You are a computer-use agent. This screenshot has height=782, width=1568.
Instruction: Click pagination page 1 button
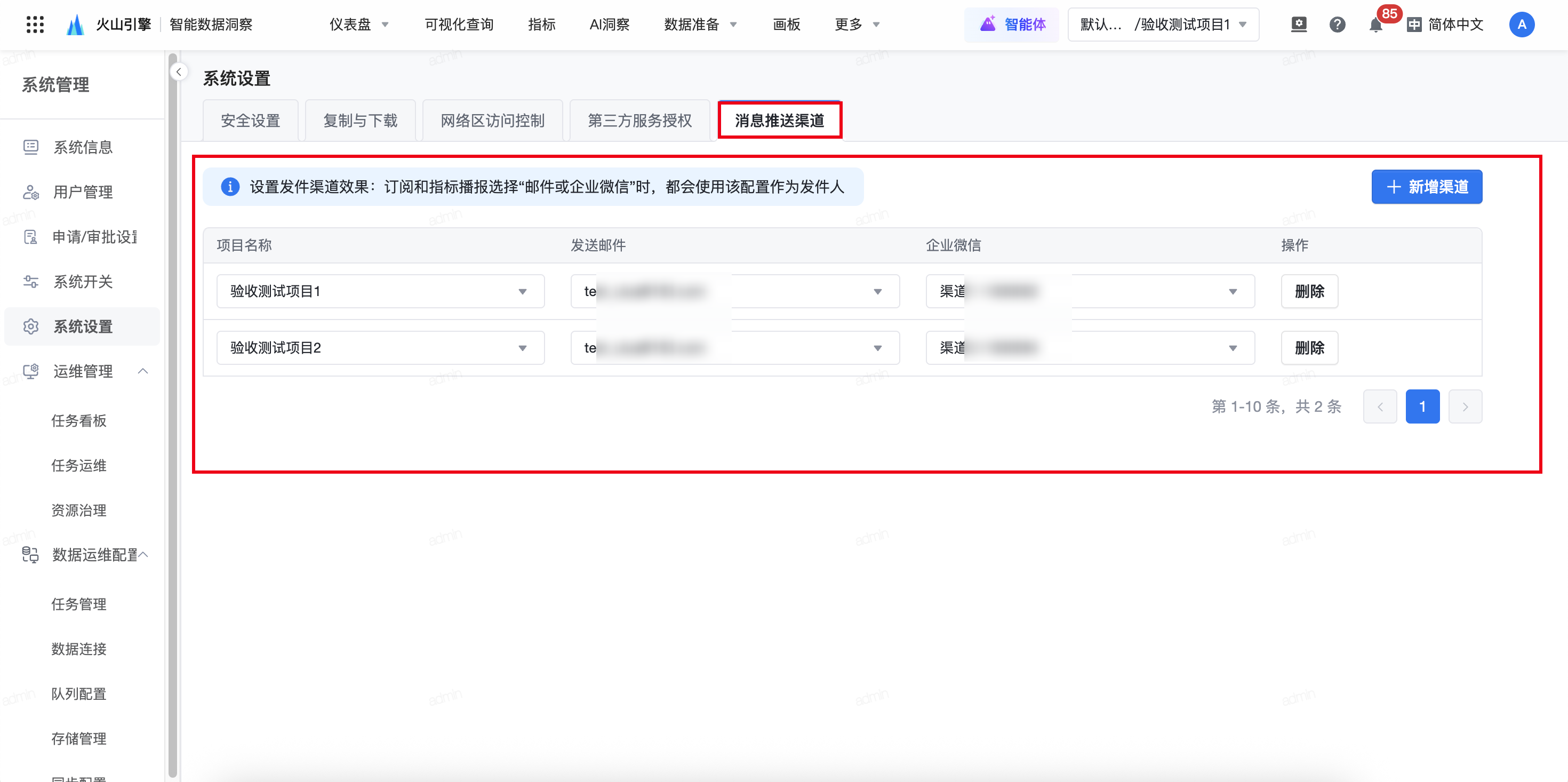click(x=1422, y=406)
